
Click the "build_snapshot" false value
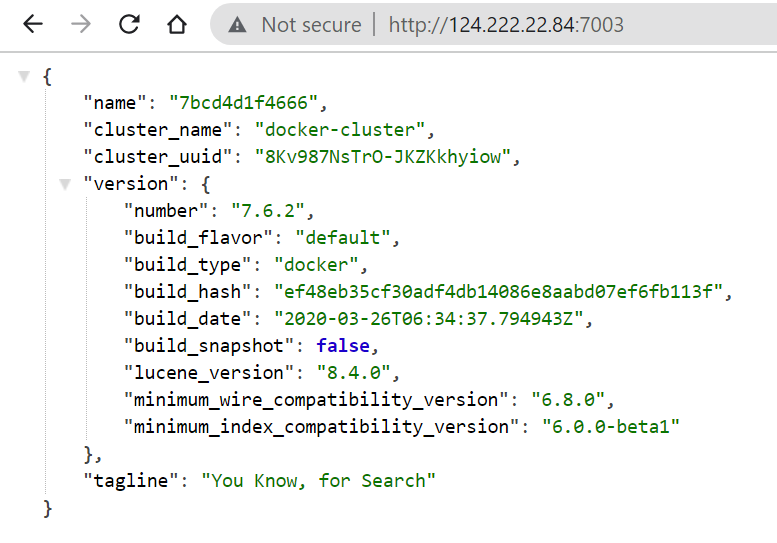(x=344, y=346)
